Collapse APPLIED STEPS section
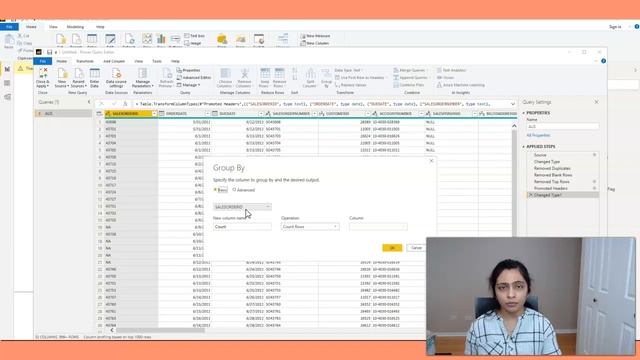This screenshot has width=640, height=360. pos(524,147)
